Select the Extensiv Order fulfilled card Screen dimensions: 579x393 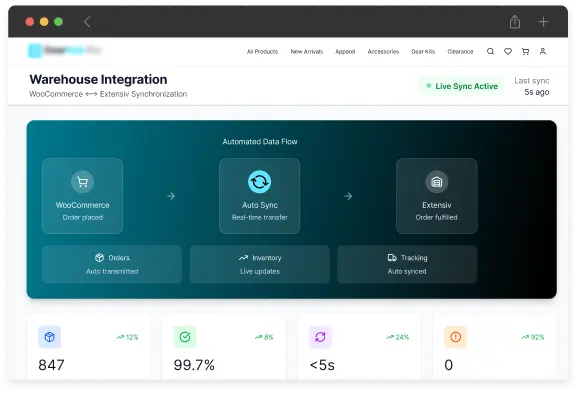(436, 196)
